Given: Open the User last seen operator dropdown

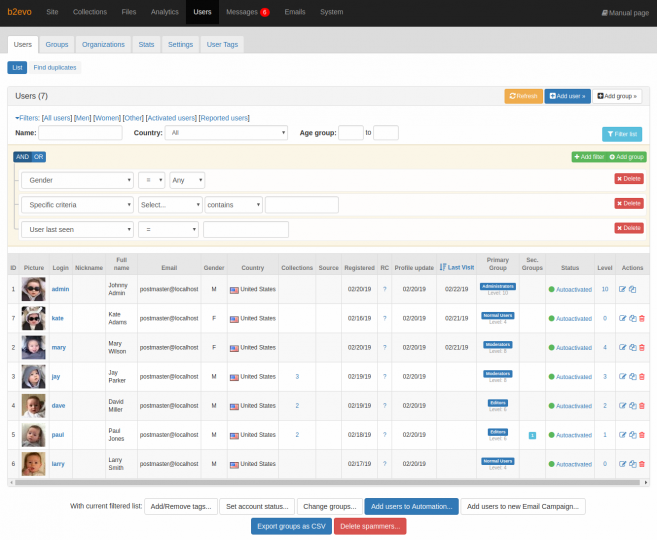Looking at the screenshot, I should point(168,230).
